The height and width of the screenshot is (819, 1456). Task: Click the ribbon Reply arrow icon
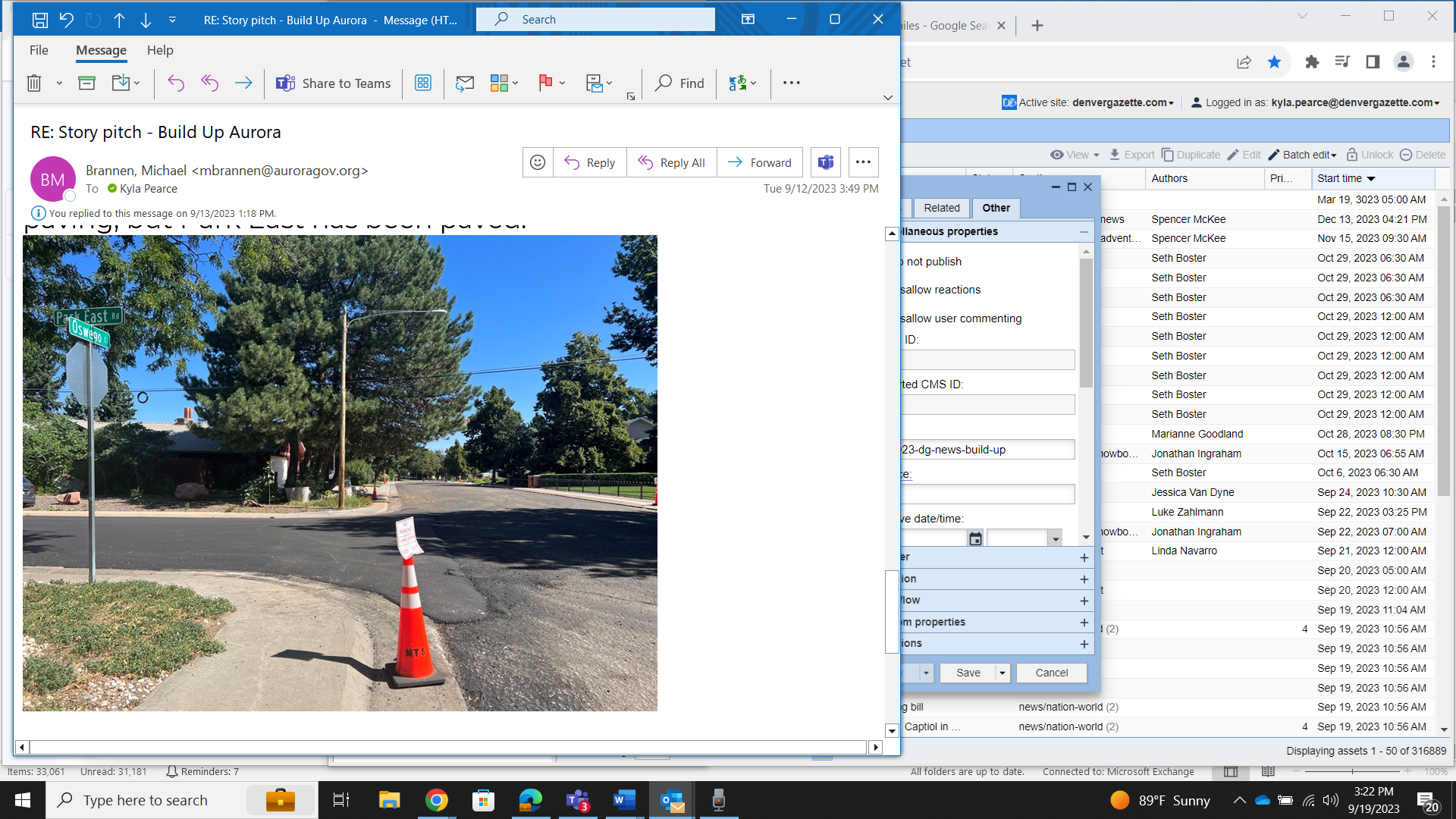176,83
